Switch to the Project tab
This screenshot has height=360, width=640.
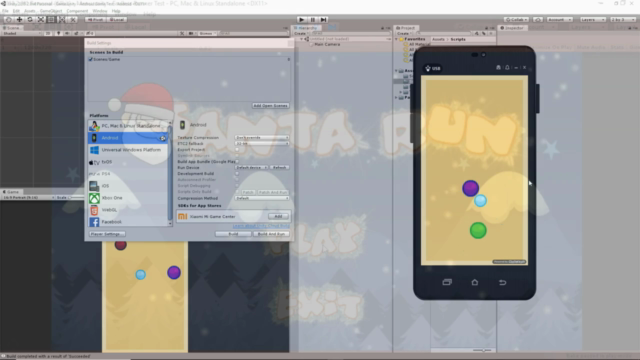[406, 28]
